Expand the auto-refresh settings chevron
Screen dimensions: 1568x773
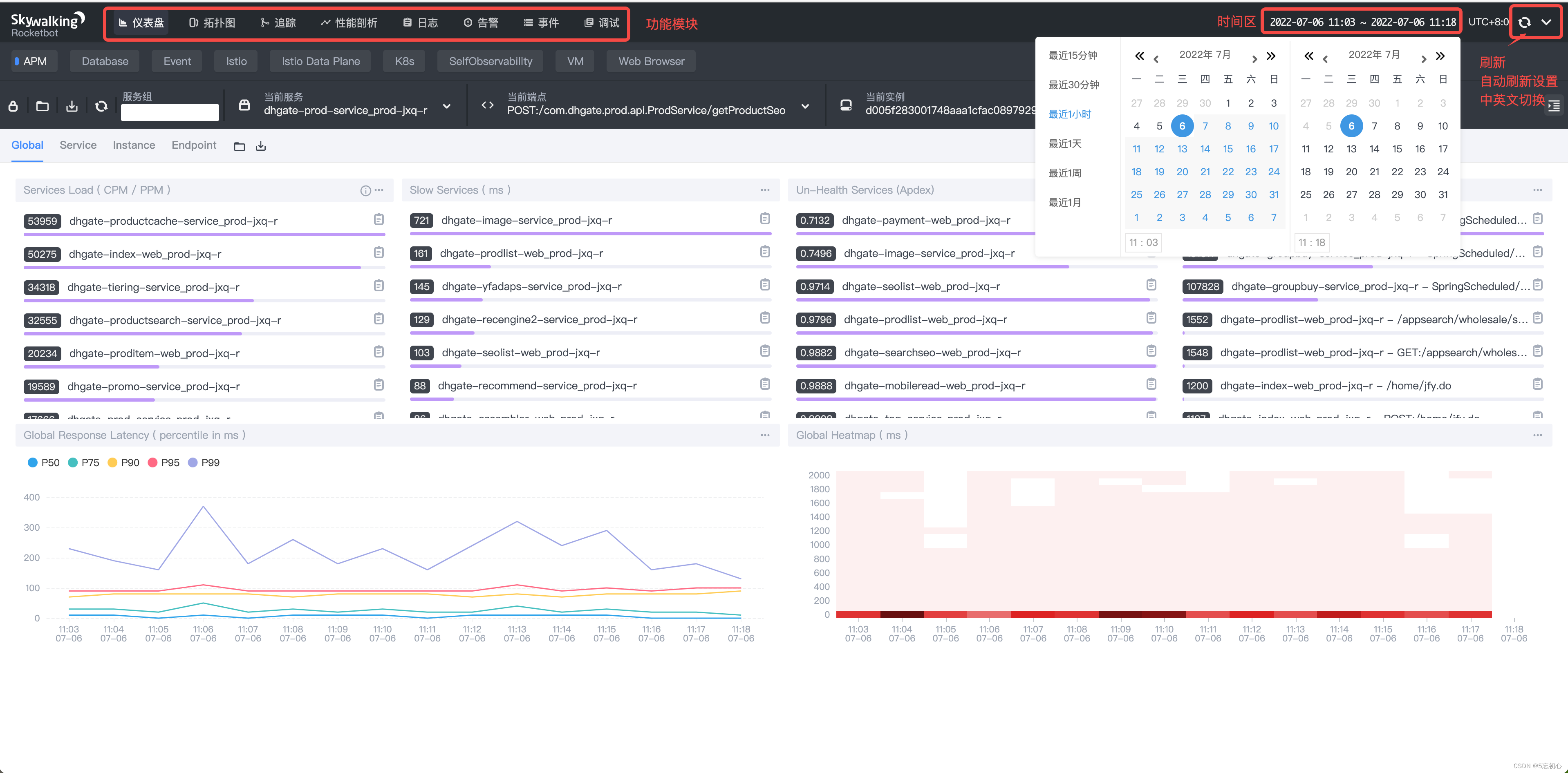pos(1546,22)
